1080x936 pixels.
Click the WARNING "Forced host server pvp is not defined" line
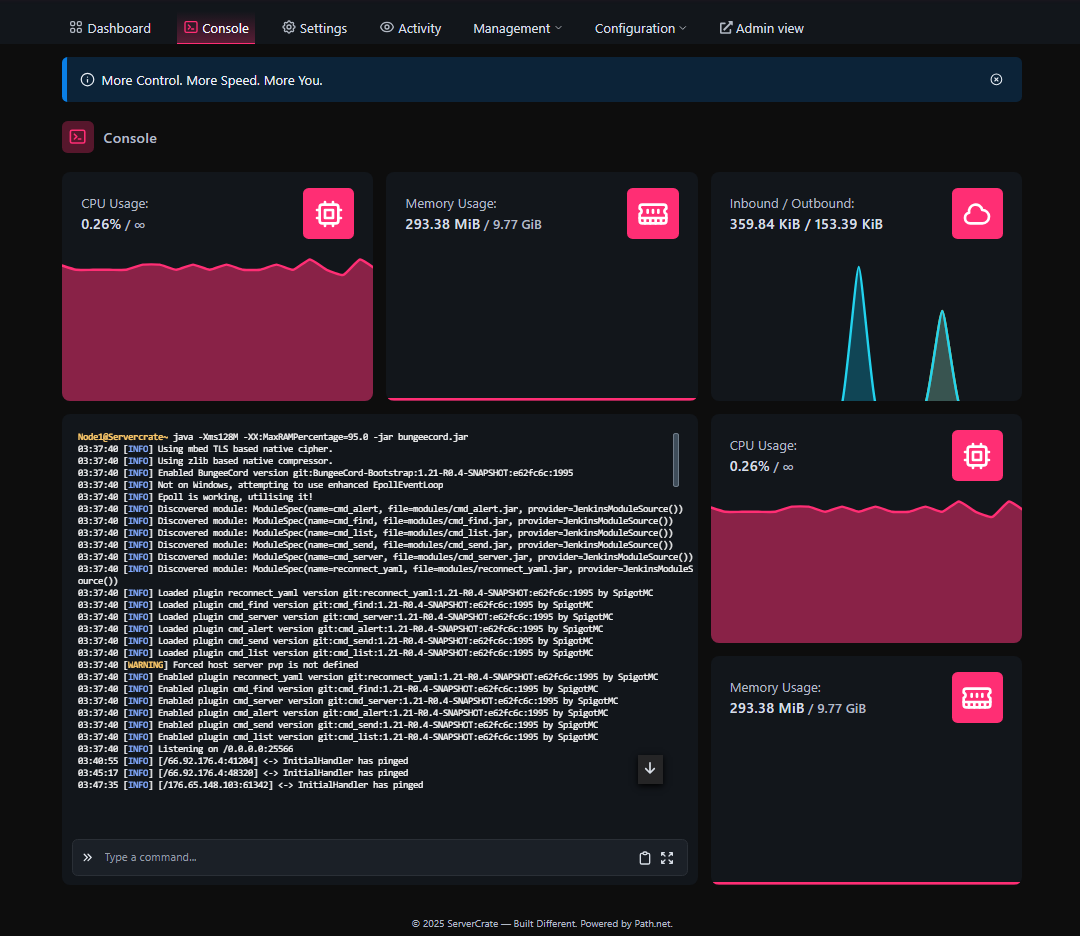(218, 665)
